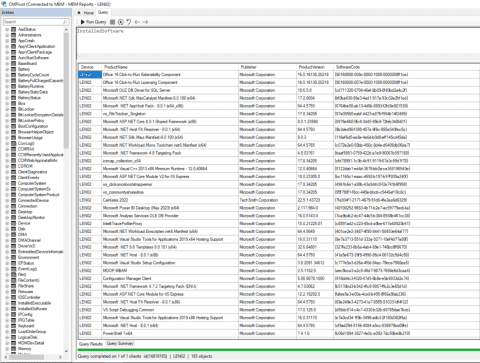Click the Environment table icon
The width and height of the screenshot is (480, 363).
coord(13,257)
